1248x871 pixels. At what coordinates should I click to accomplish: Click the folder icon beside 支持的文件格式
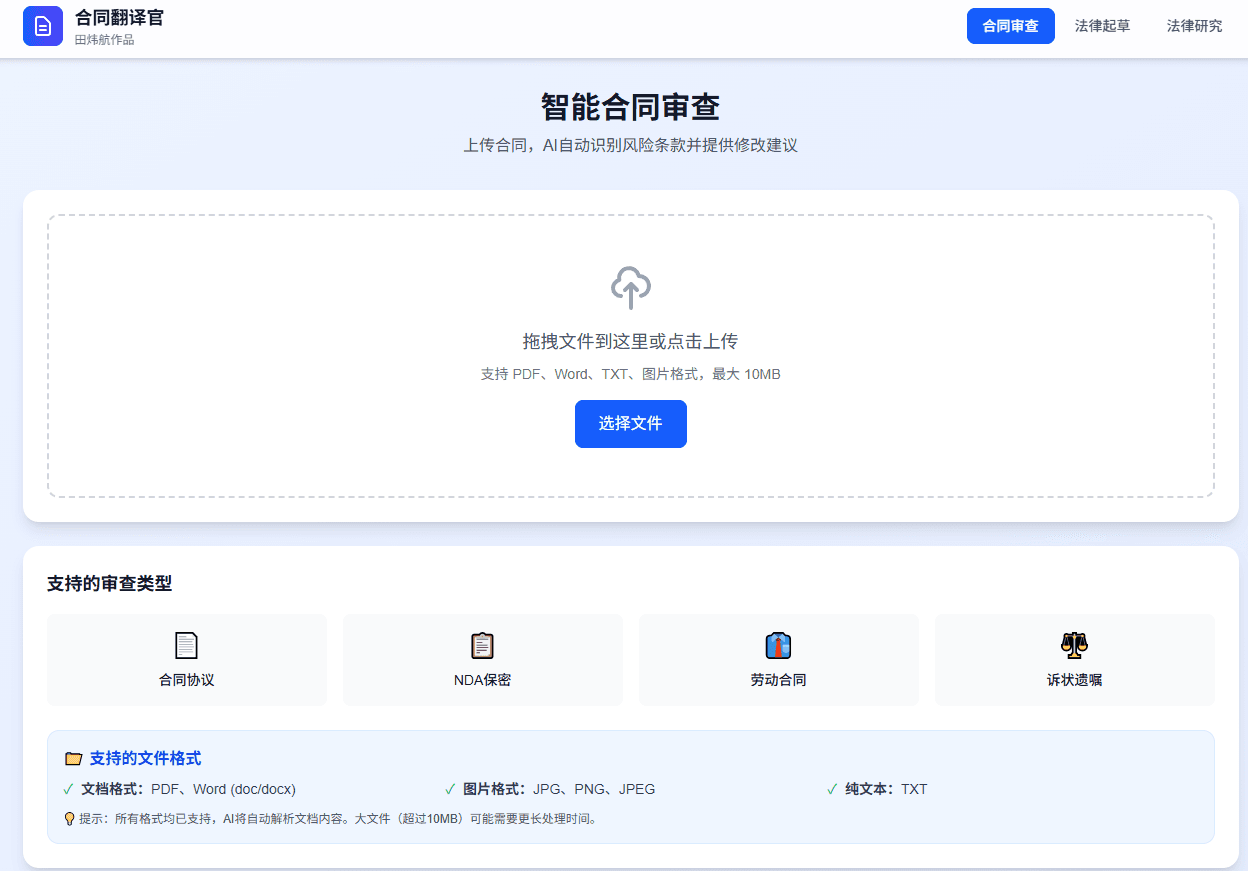click(72, 758)
